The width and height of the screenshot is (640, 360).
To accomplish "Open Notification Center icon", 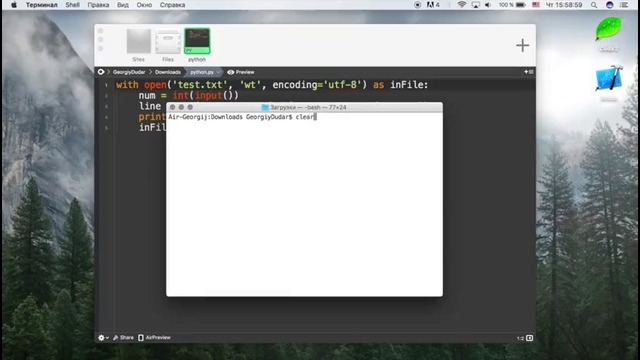I will (624, 5).
